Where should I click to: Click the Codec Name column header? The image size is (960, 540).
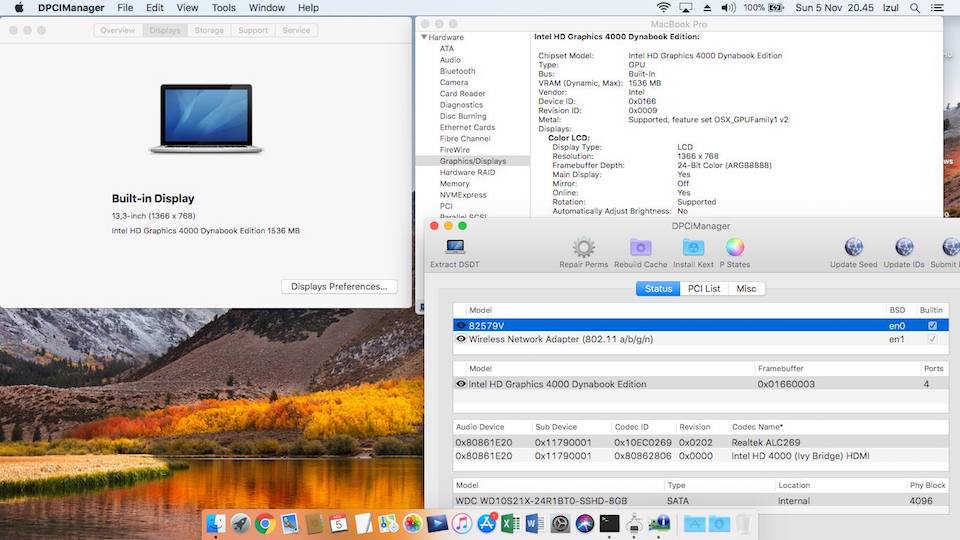tap(757, 427)
